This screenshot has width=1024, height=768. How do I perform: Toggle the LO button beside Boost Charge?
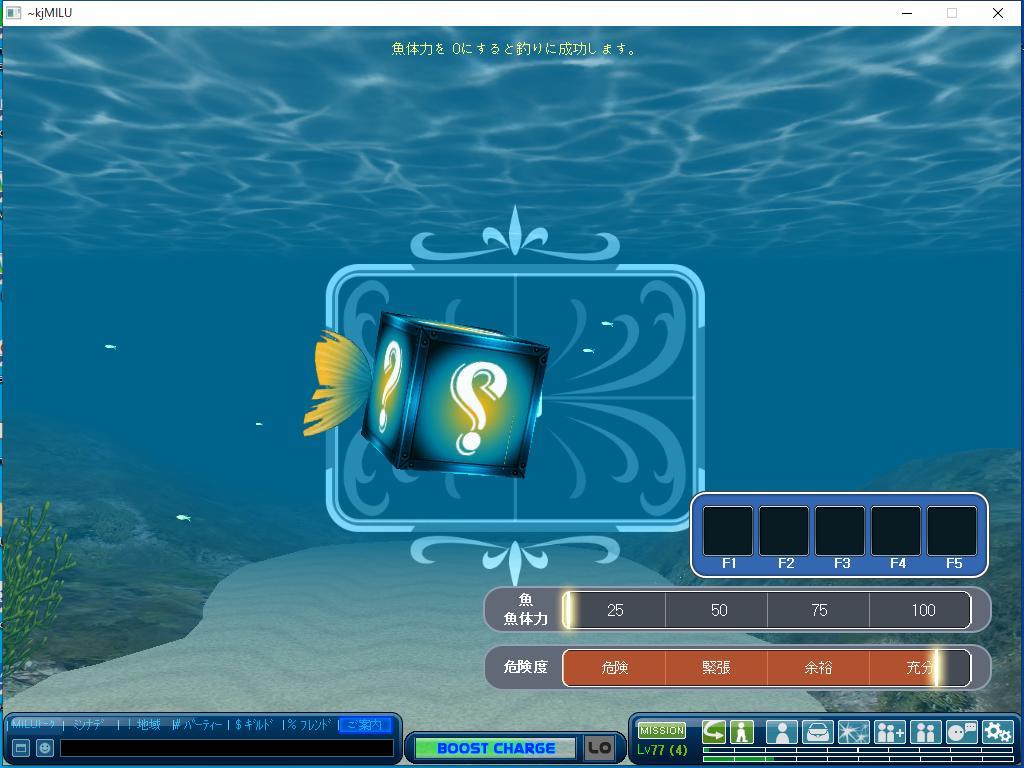pyautogui.click(x=599, y=748)
